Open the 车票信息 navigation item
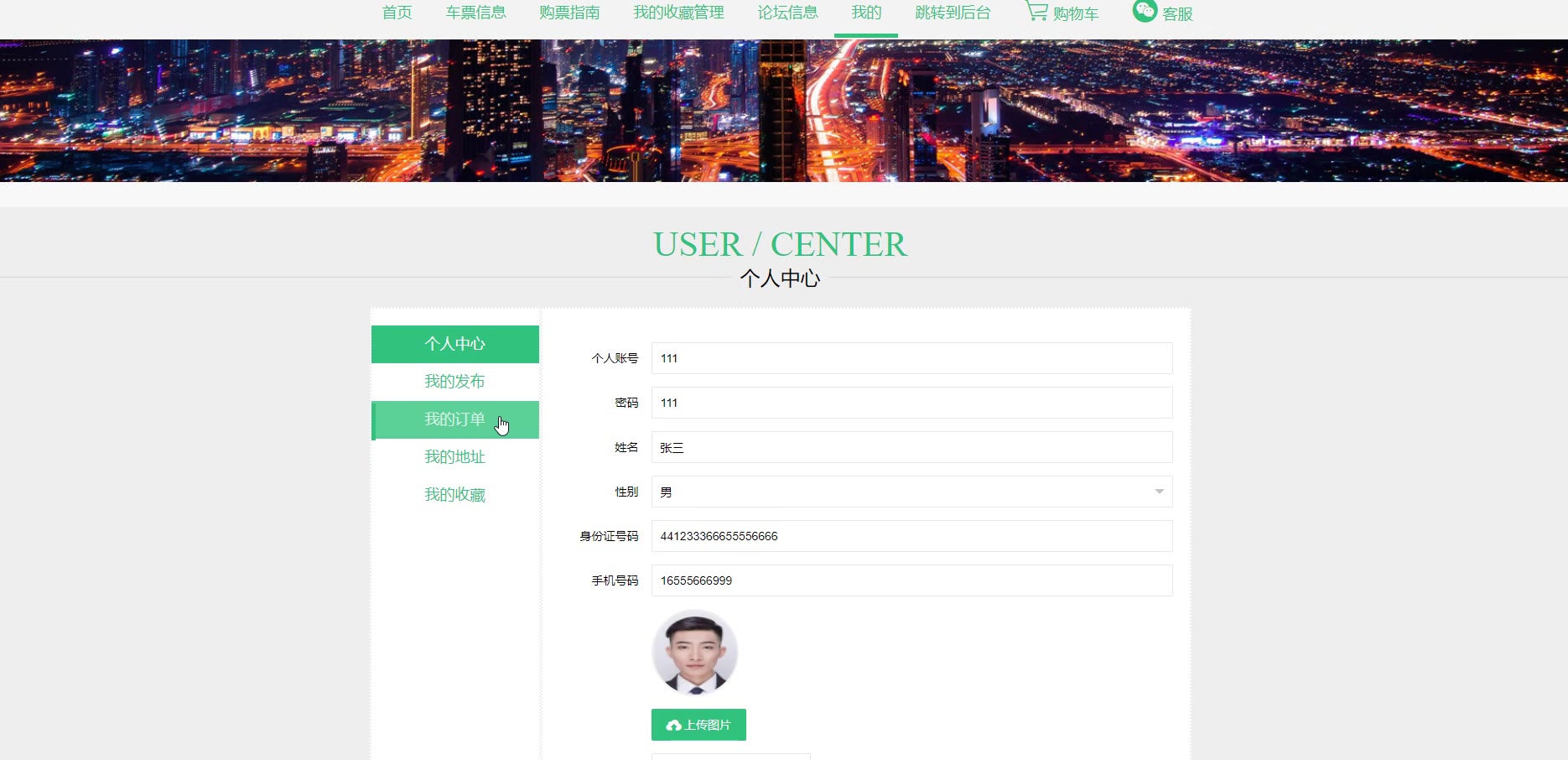 click(x=475, y=13)
